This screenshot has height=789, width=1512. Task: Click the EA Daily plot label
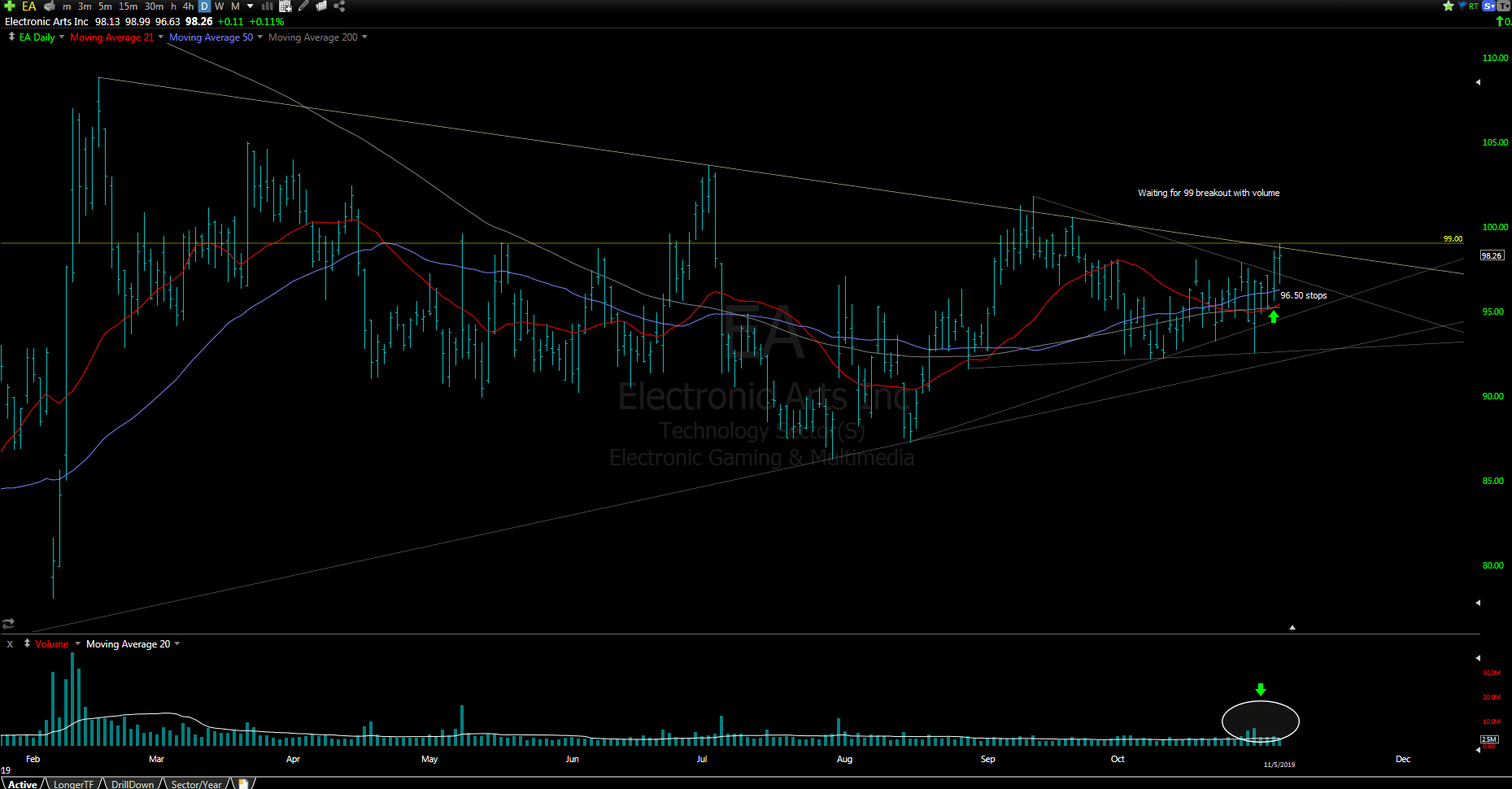[x=37, y=37]
